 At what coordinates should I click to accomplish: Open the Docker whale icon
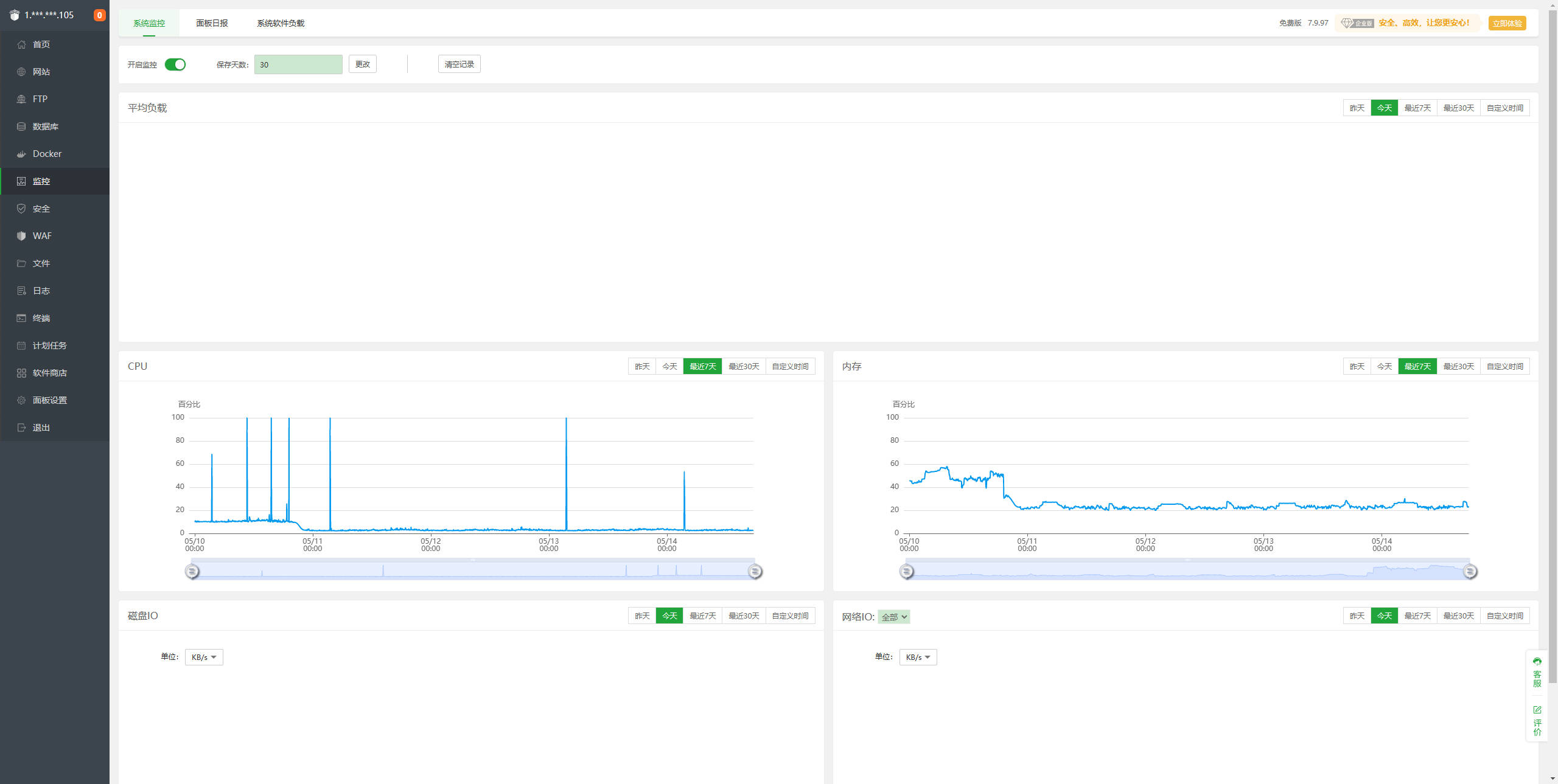(21, 154)
